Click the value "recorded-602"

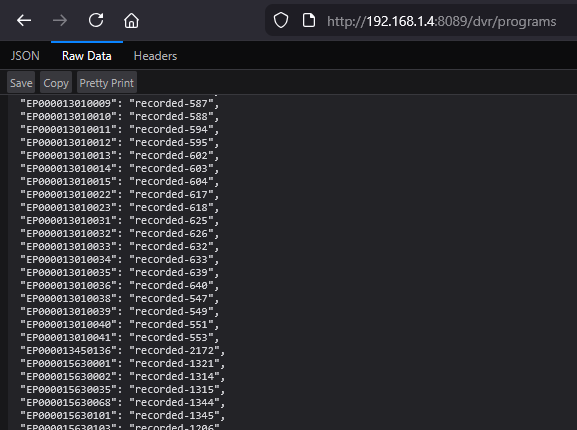pos(171,156)
